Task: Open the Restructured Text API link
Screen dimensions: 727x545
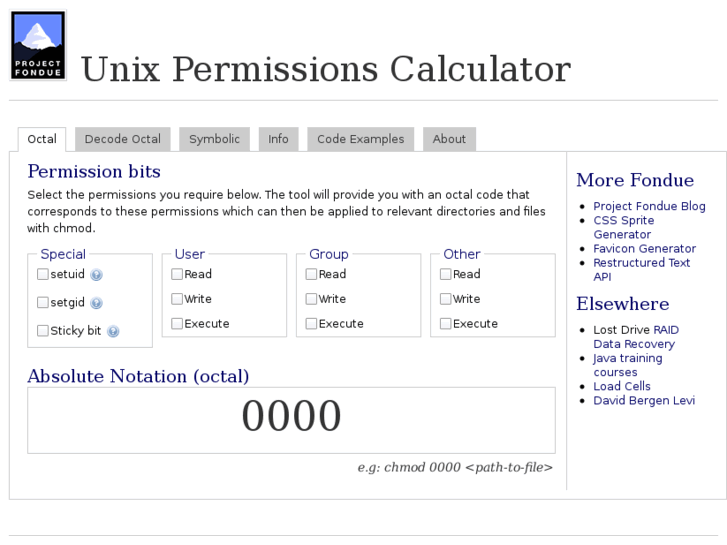Action: (642, 269)
